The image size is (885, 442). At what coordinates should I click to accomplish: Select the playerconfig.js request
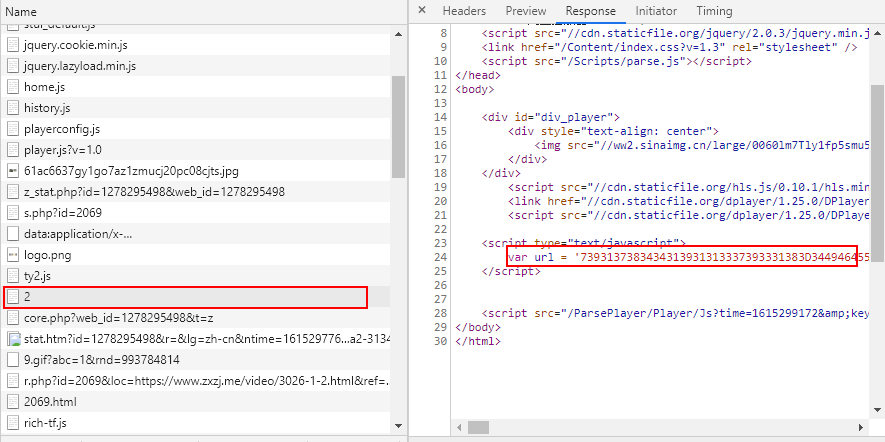[x=196, y=129]
